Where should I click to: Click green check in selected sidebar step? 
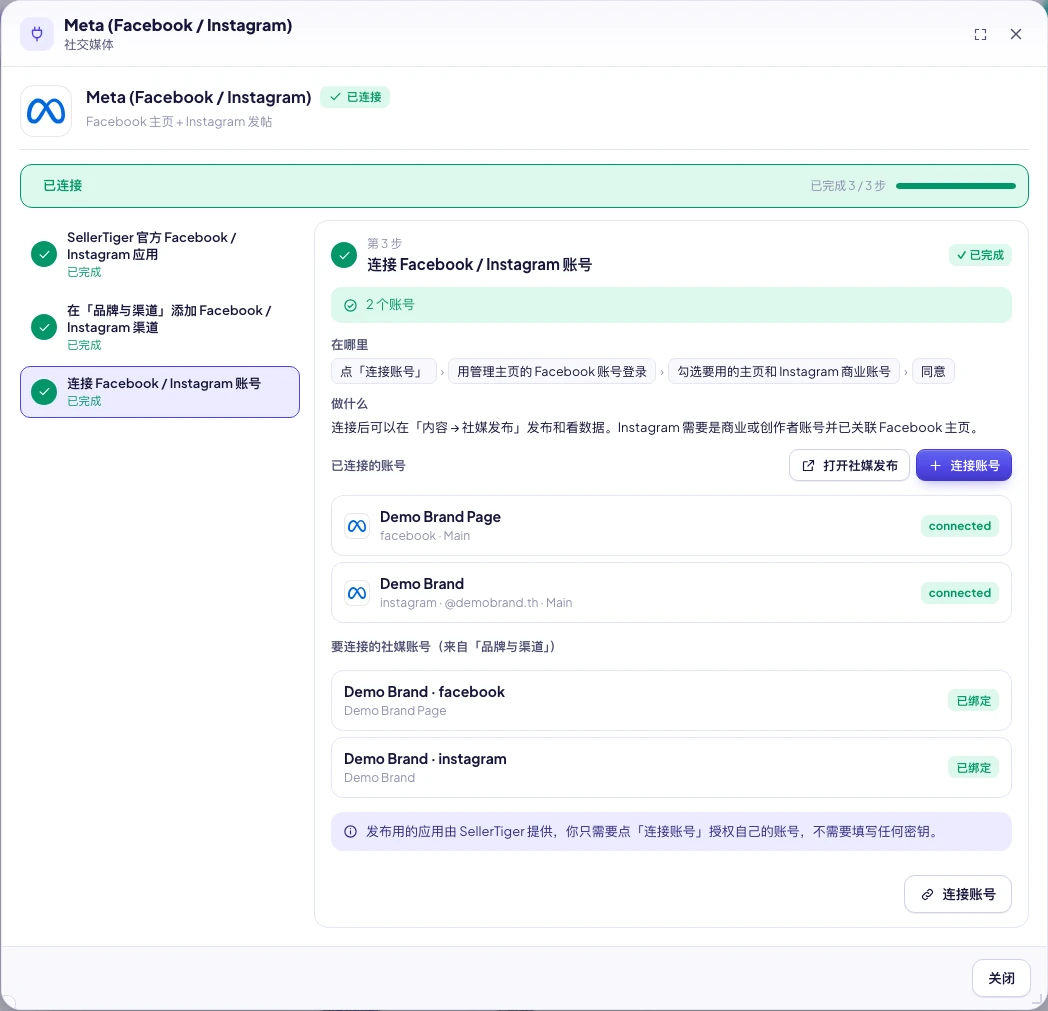[44, 392]
